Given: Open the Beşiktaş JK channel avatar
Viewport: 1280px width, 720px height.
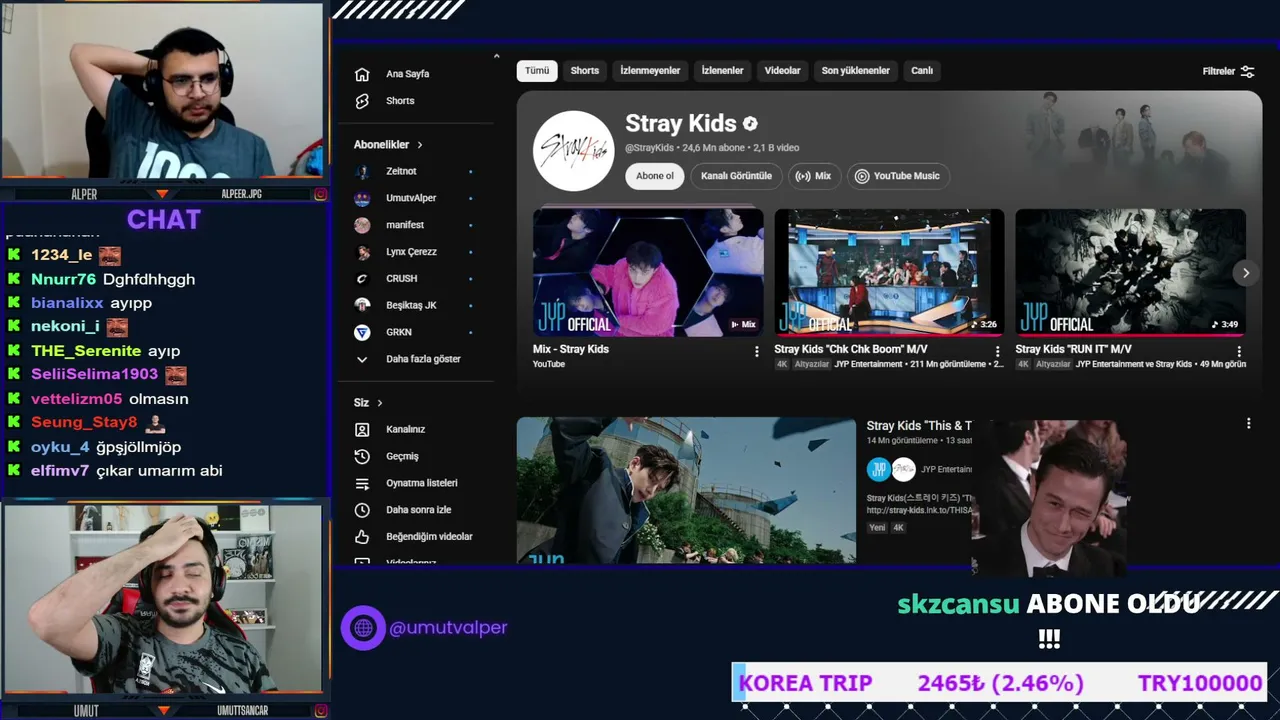Looking at the screenshot, I should pos(362,305).
